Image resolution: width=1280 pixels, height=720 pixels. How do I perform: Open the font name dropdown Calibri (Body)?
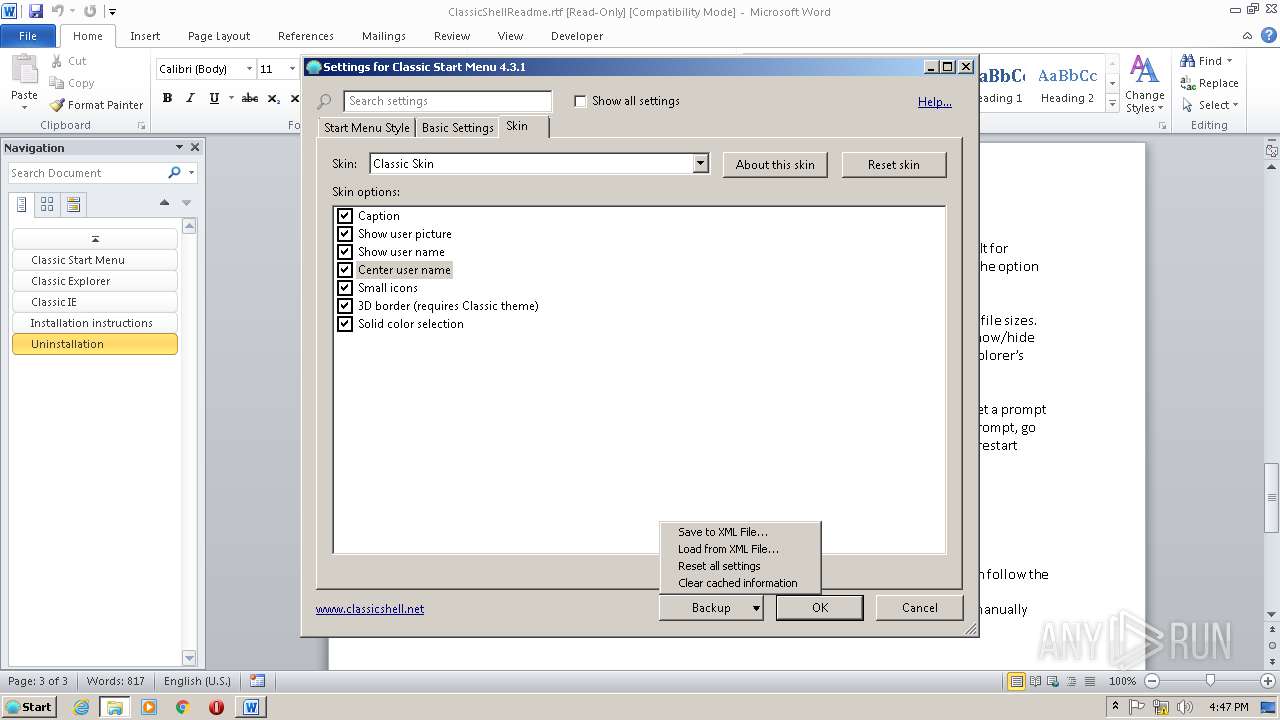coord(249,69)
